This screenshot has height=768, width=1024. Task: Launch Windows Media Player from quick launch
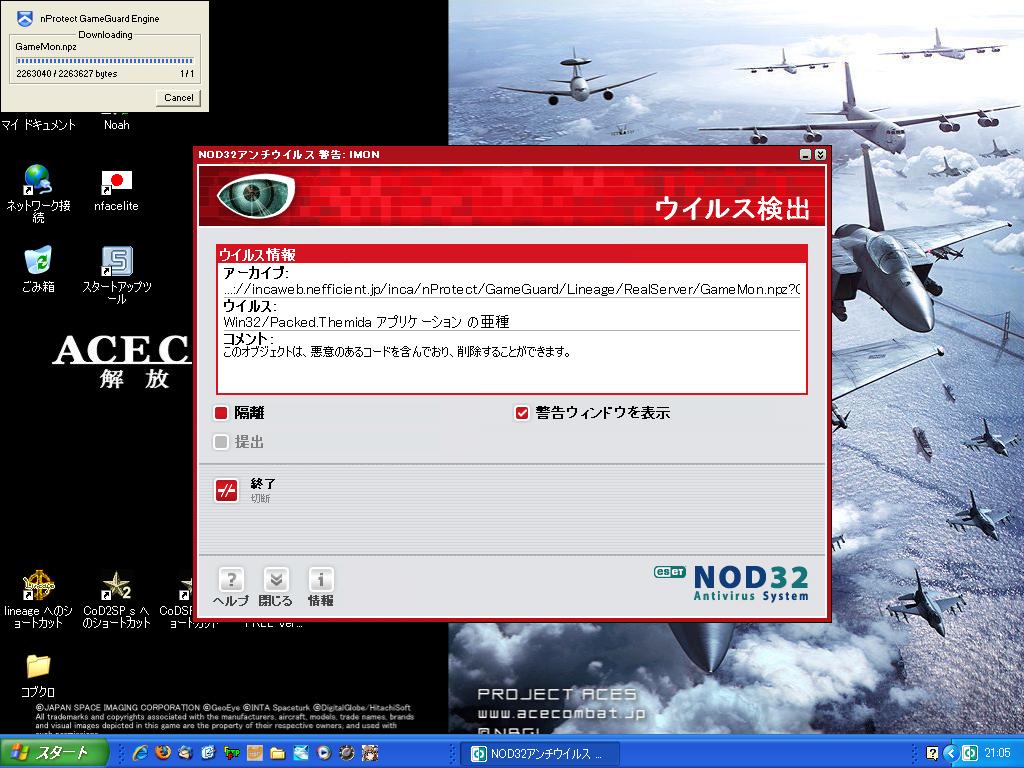click(x=324, y=753)
